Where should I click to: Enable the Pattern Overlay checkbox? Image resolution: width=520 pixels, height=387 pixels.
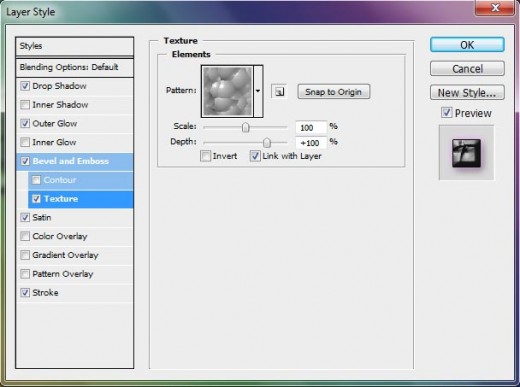pos(25,274)
